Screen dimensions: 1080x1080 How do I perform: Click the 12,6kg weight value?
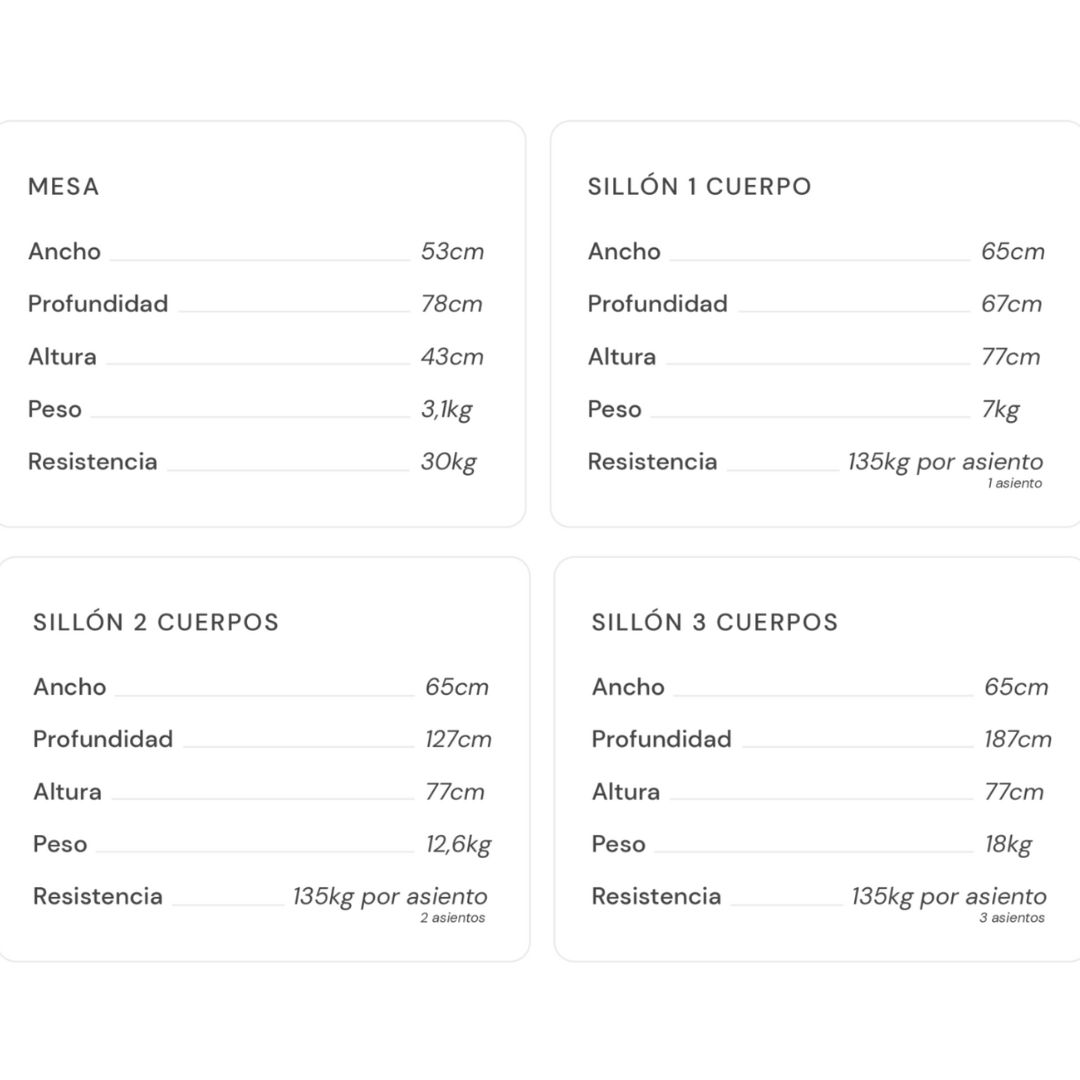458,845
